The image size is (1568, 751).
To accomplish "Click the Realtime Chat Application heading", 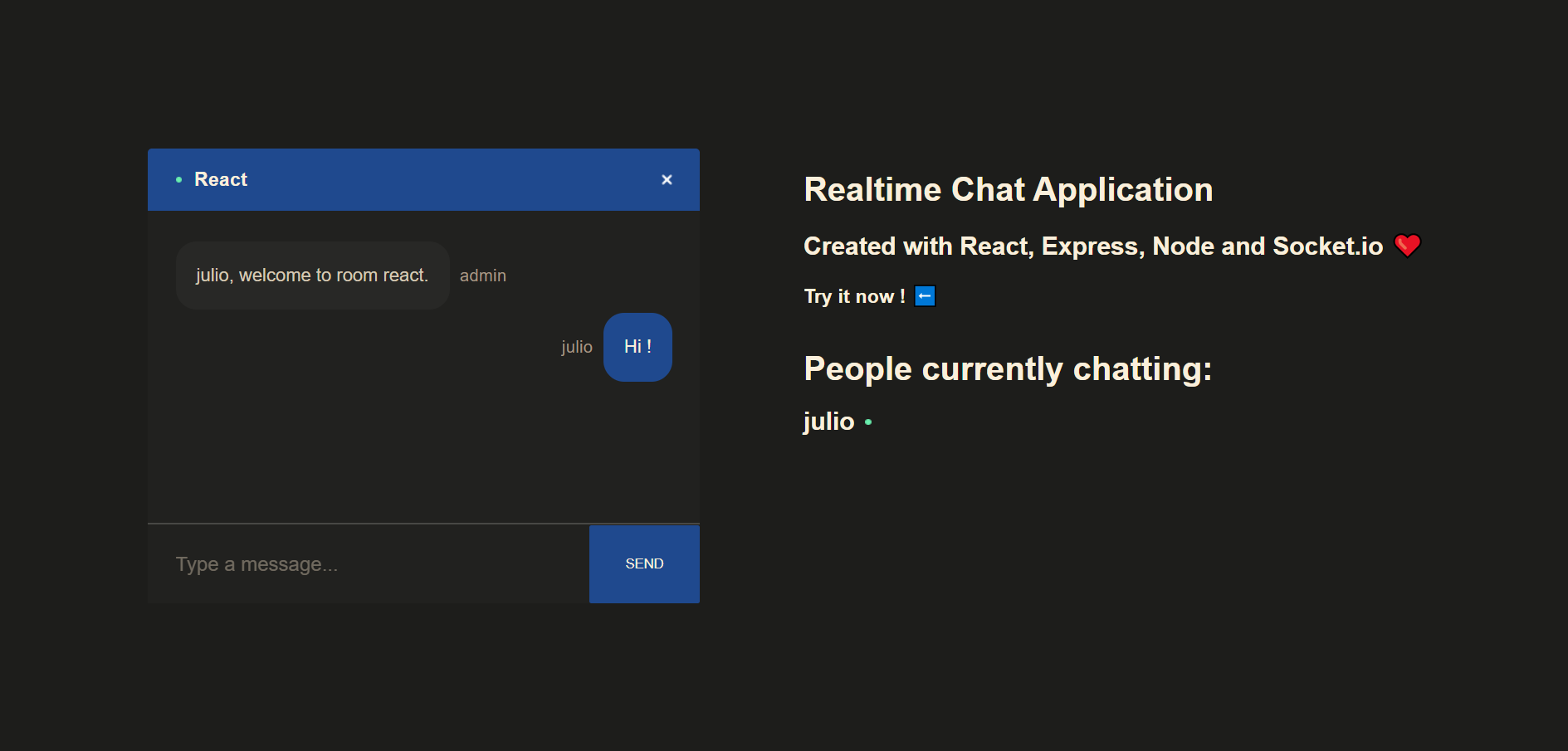I will (x=1009, y=190).
